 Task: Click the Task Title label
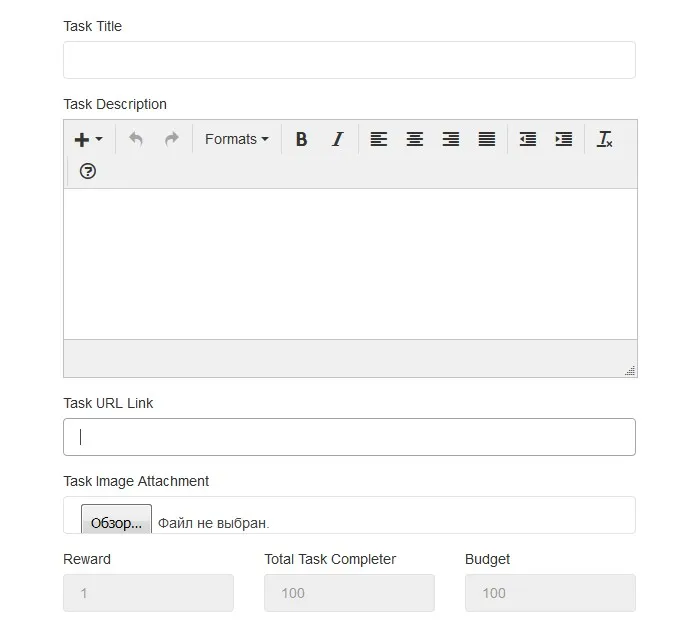coord(93,26)
